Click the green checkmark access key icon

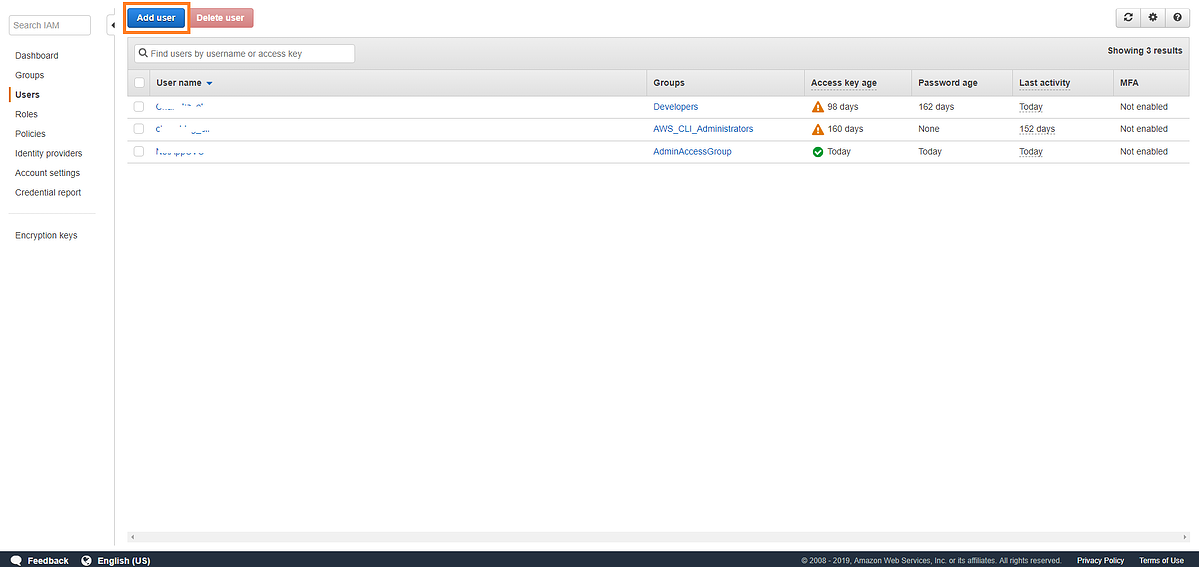tap(818, 152)
